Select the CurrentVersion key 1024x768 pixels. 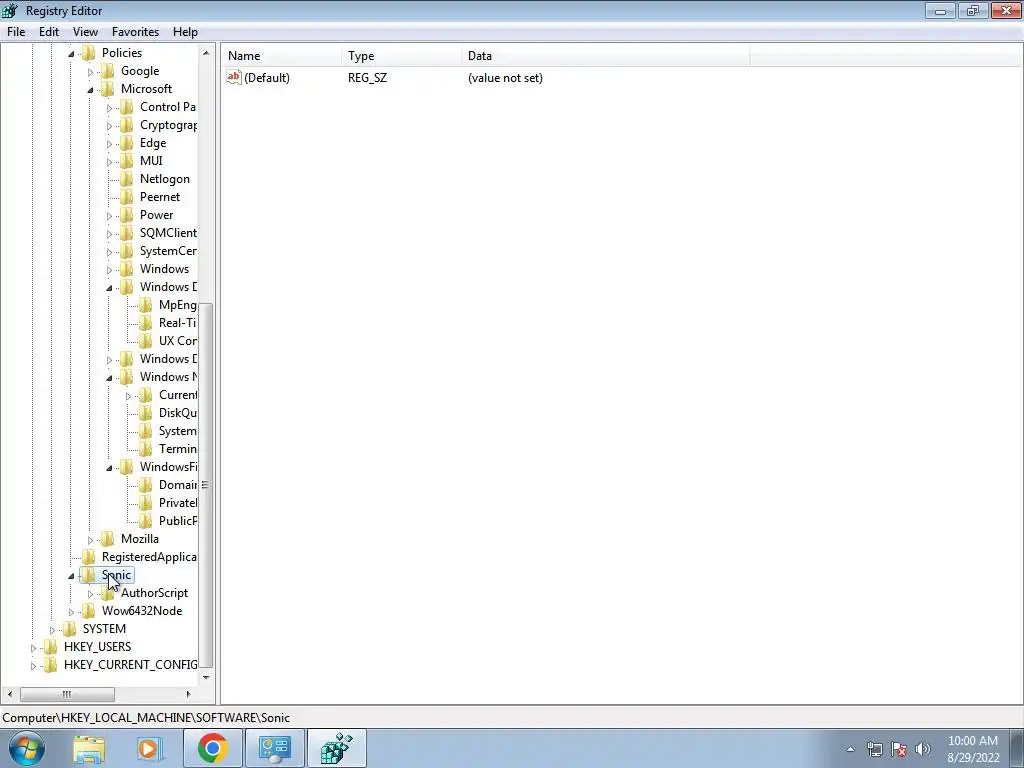178,395
